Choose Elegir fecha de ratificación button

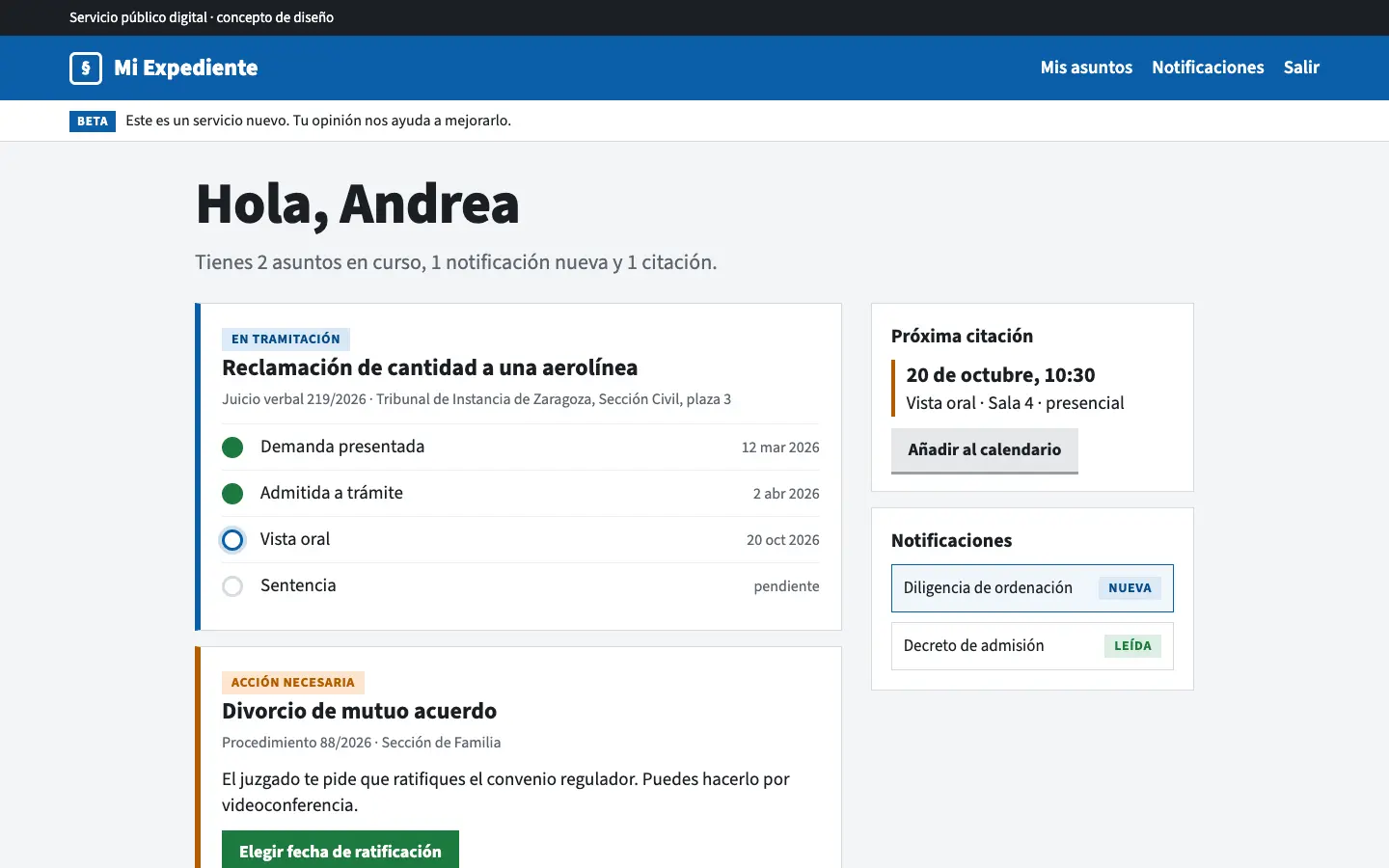tap(340, 851)
